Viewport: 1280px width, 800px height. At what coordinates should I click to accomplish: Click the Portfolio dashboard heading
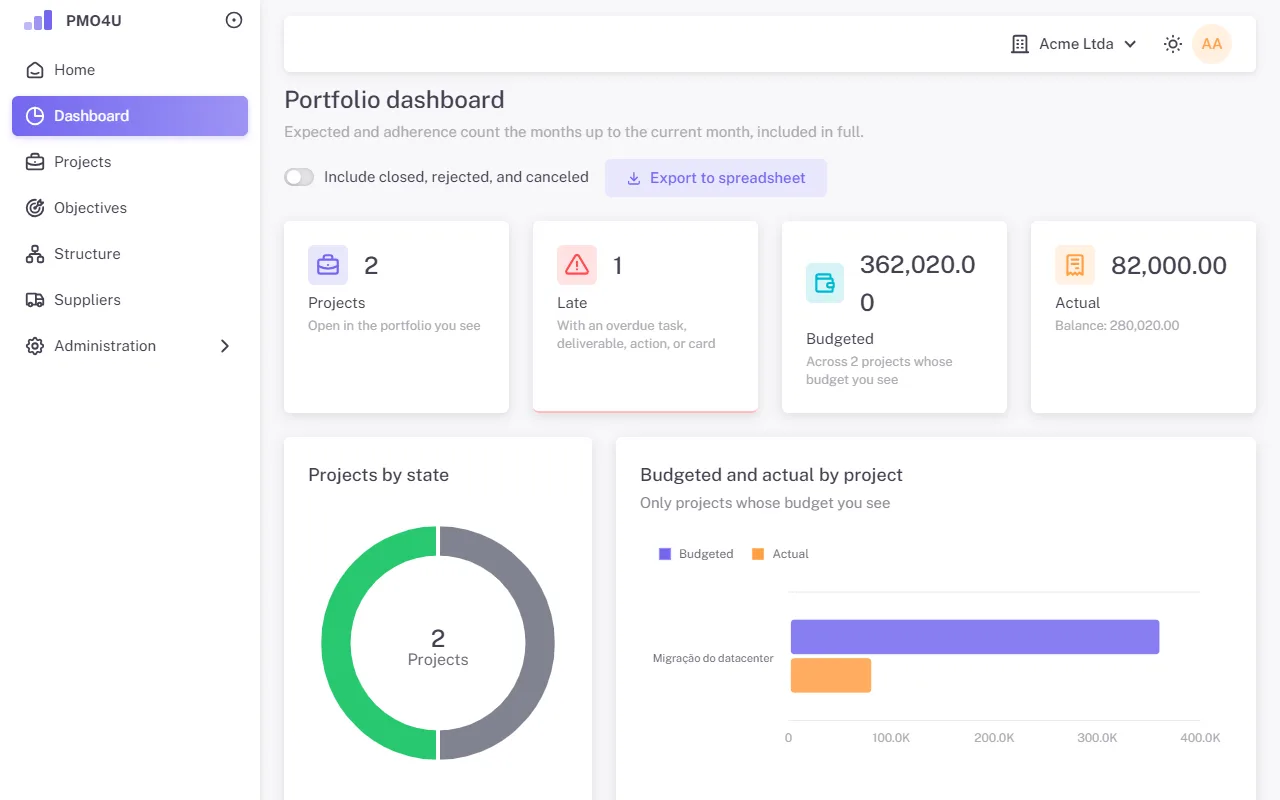coord(394,100)
